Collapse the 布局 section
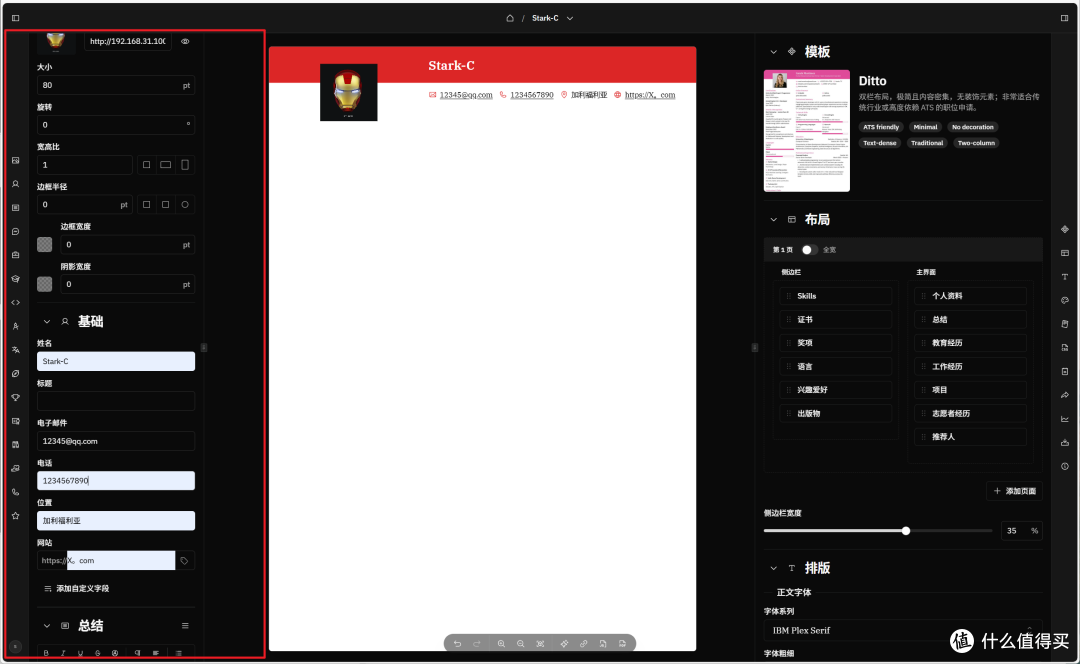 tap(773, 220)
